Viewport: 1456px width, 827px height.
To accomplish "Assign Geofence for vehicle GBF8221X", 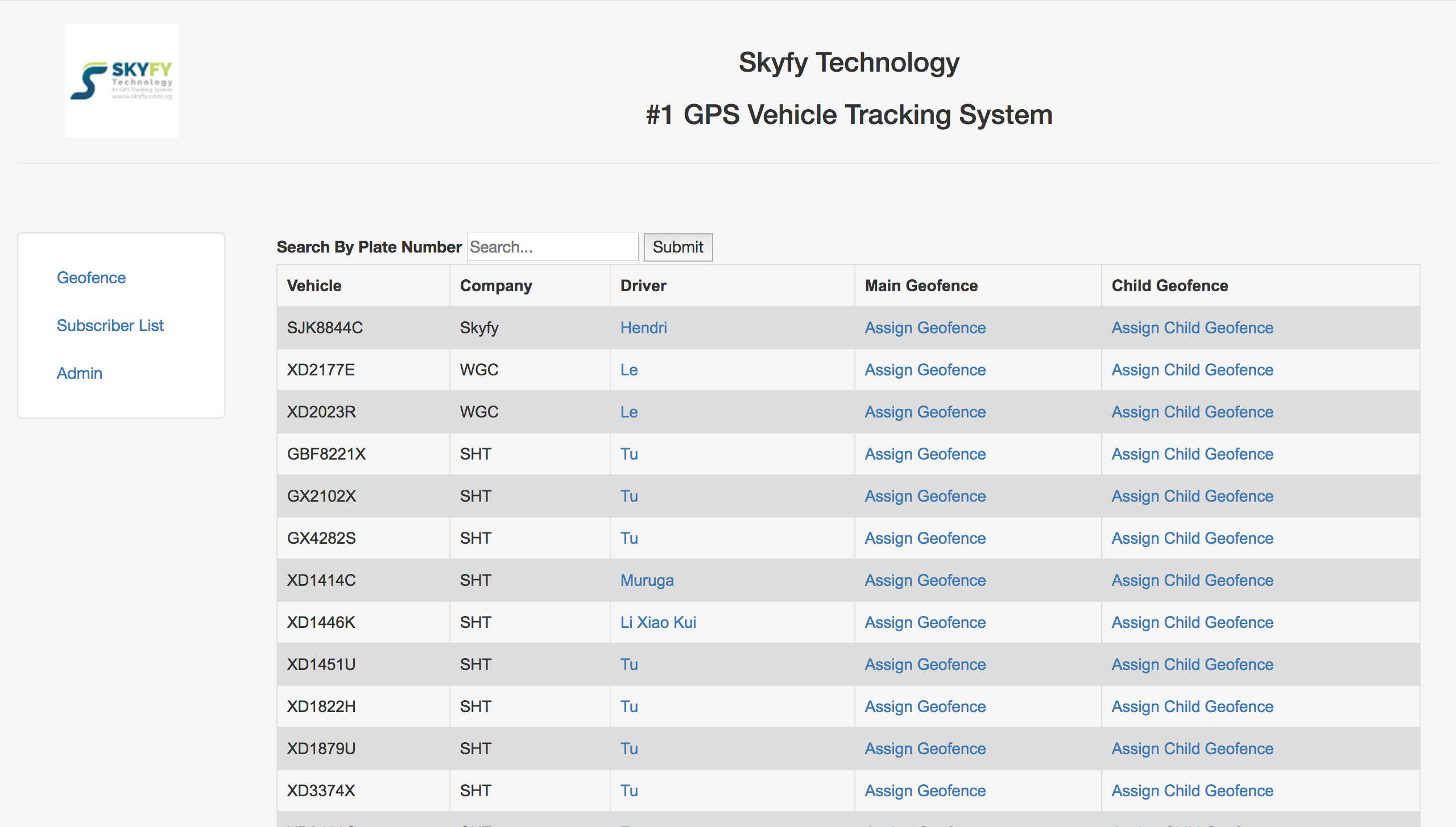I will pos(925,454).
